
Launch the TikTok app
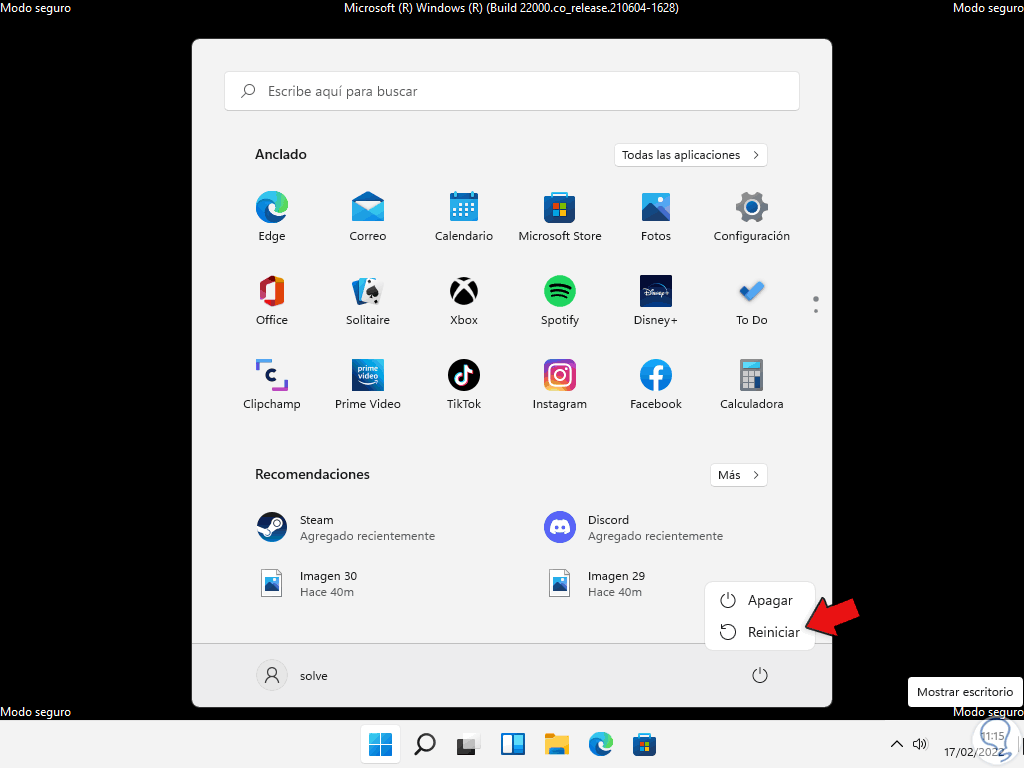coord(464,384)
